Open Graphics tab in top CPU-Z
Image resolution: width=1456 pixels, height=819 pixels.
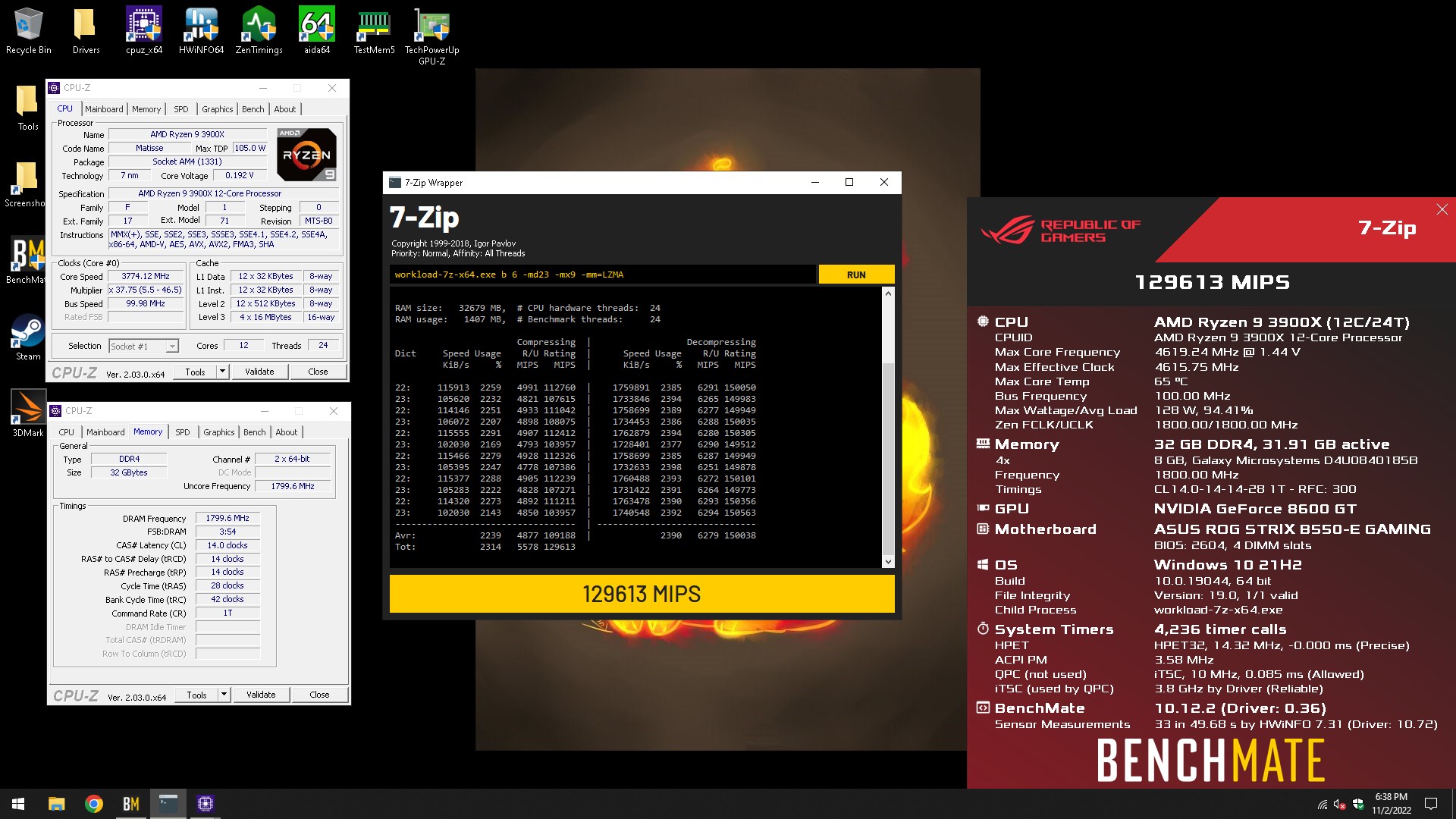[218, 109]
